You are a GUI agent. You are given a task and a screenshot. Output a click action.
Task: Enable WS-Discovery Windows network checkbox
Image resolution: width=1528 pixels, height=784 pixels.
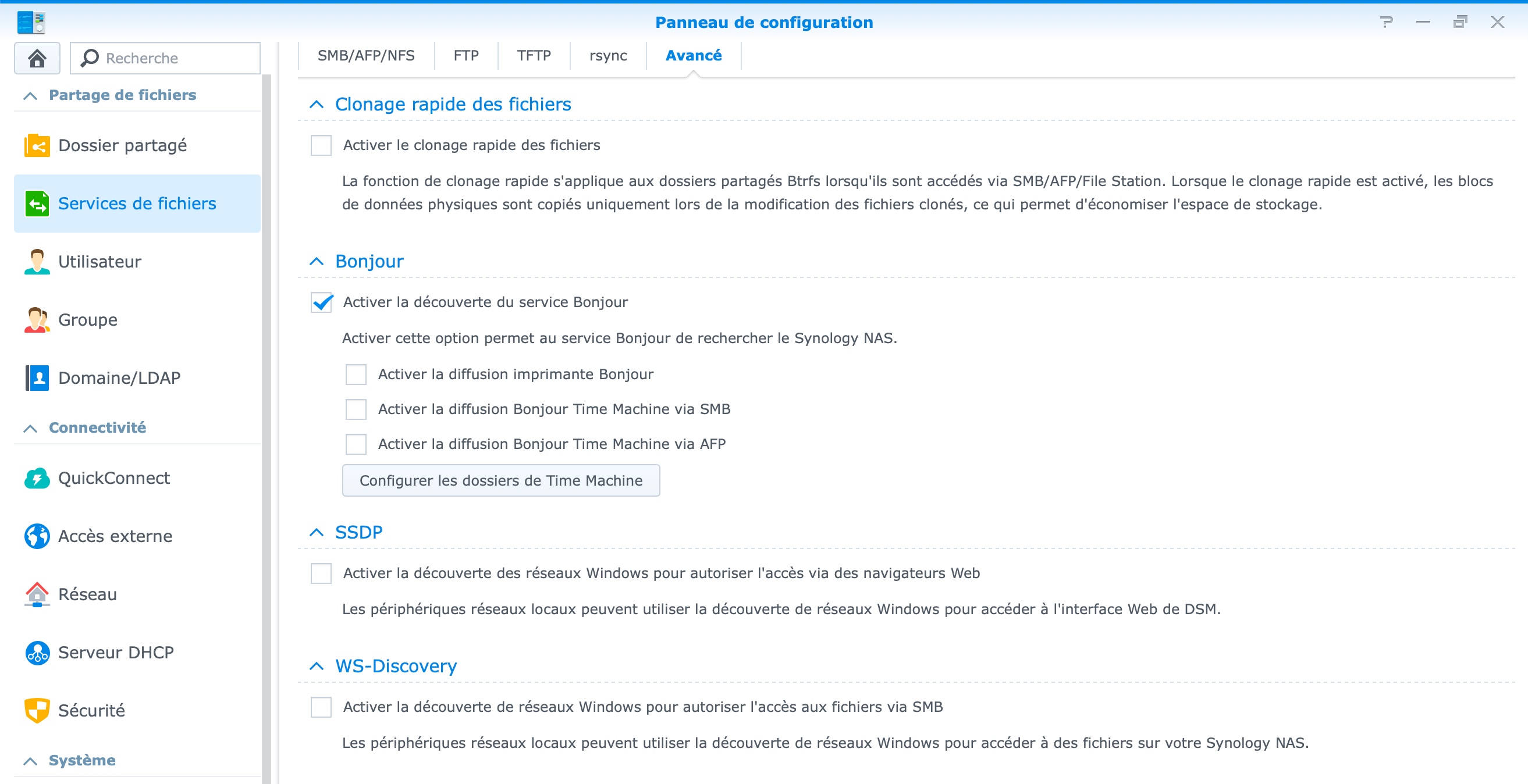pos(321,707)
